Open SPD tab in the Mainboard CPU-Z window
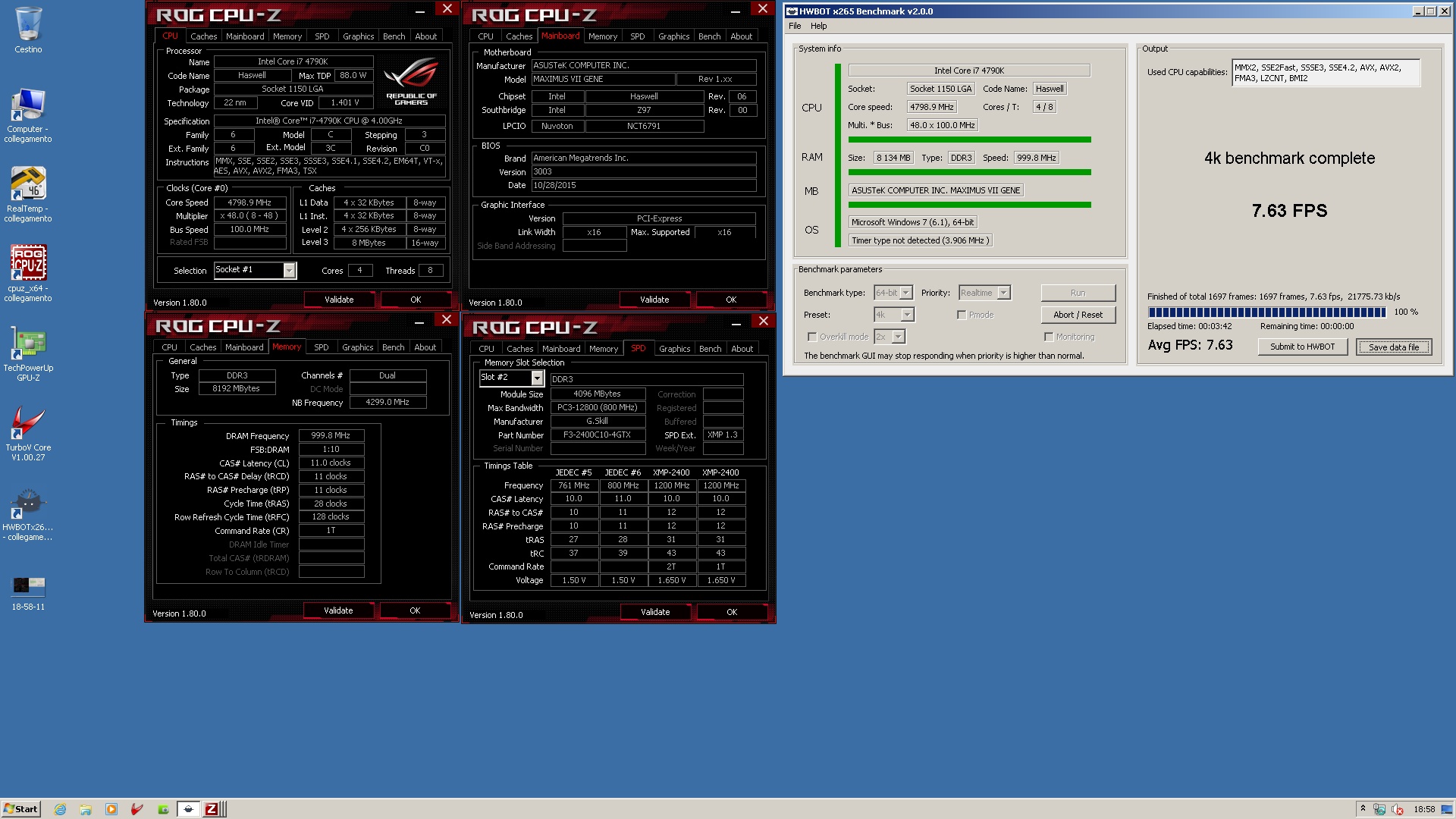 point(637,36)
